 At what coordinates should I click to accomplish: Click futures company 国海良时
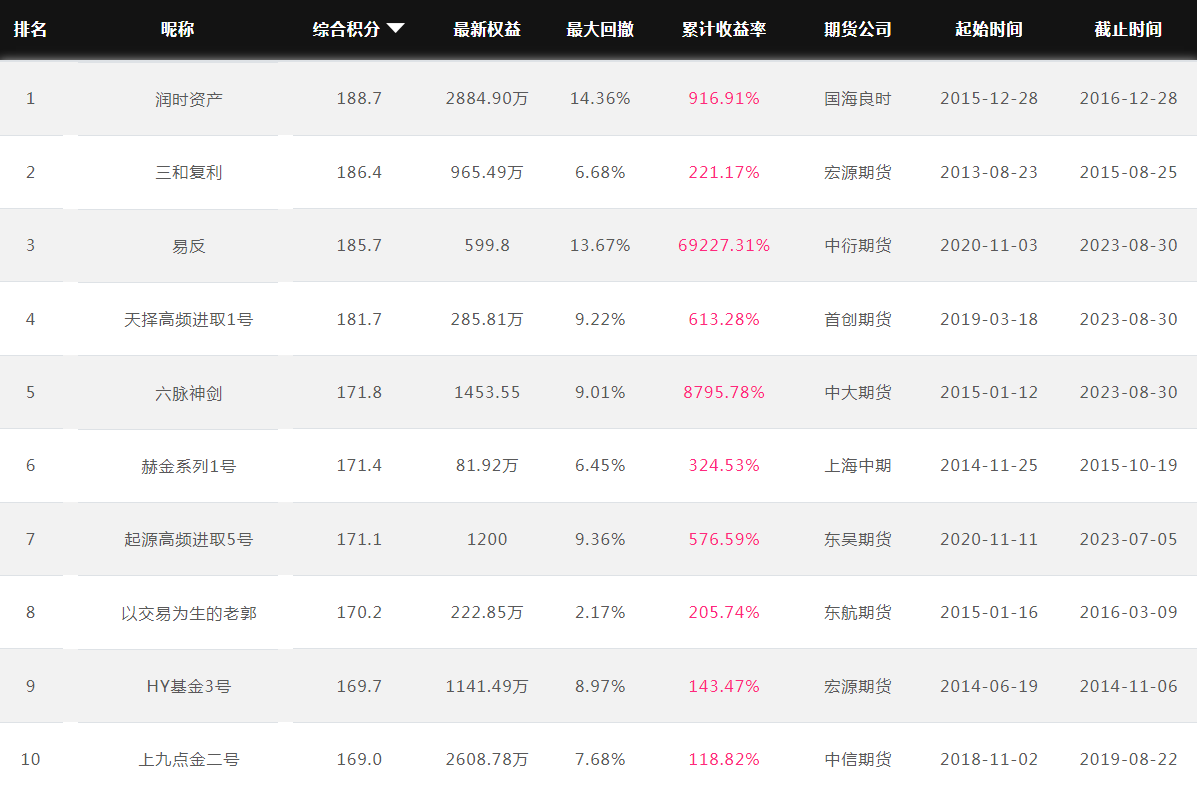tap(858, 99)
